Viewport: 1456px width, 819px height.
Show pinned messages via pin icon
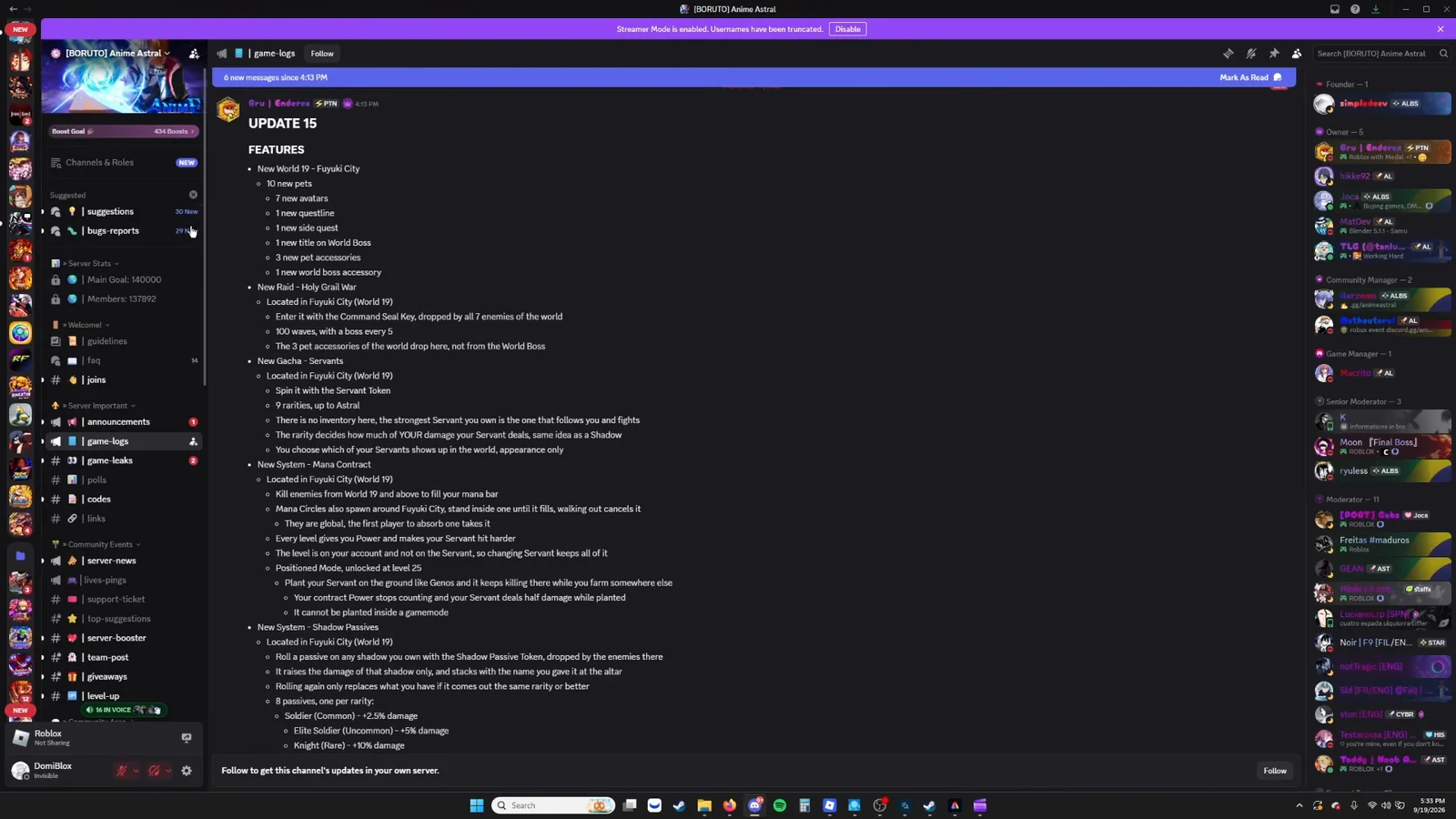1274,54
